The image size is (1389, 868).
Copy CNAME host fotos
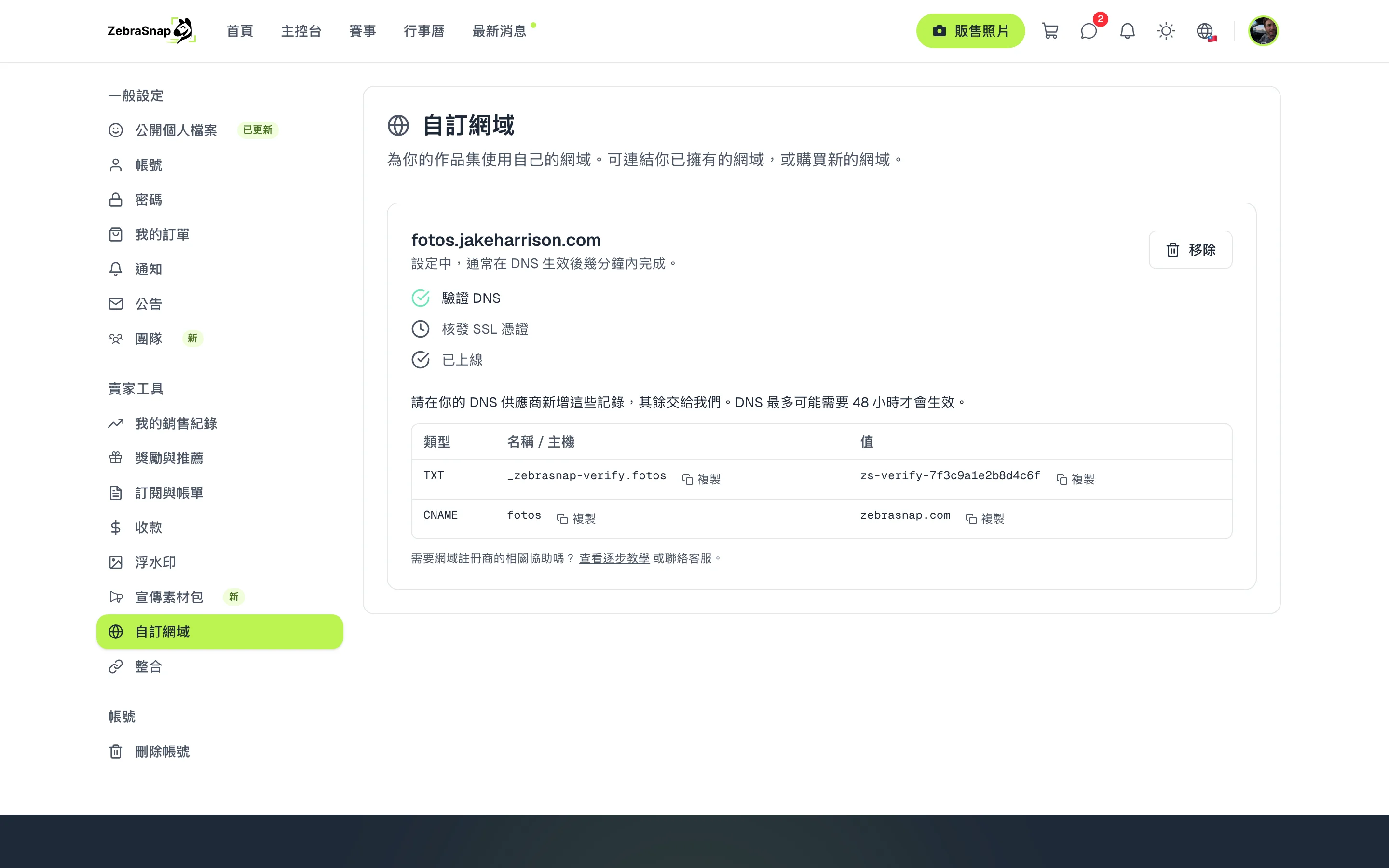[576, 518]
